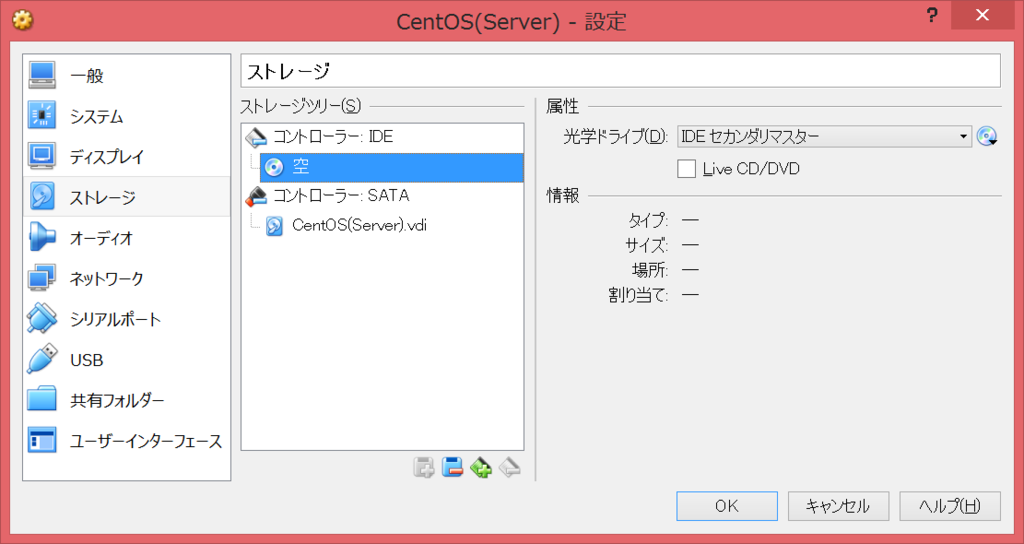Click the タイプ information label
Viewport: 1024px width, 544px height.
click(648, 220)
